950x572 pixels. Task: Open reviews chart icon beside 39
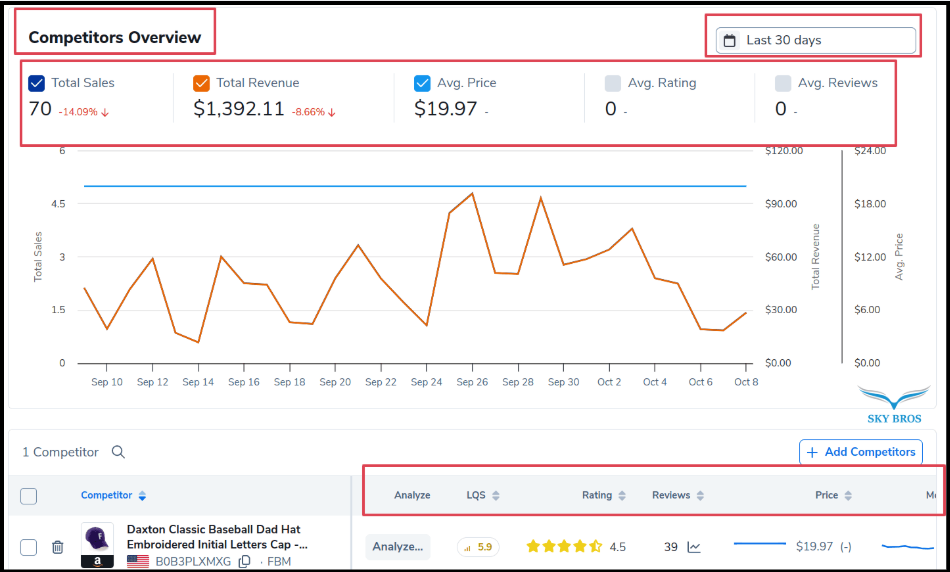[694, 547]
